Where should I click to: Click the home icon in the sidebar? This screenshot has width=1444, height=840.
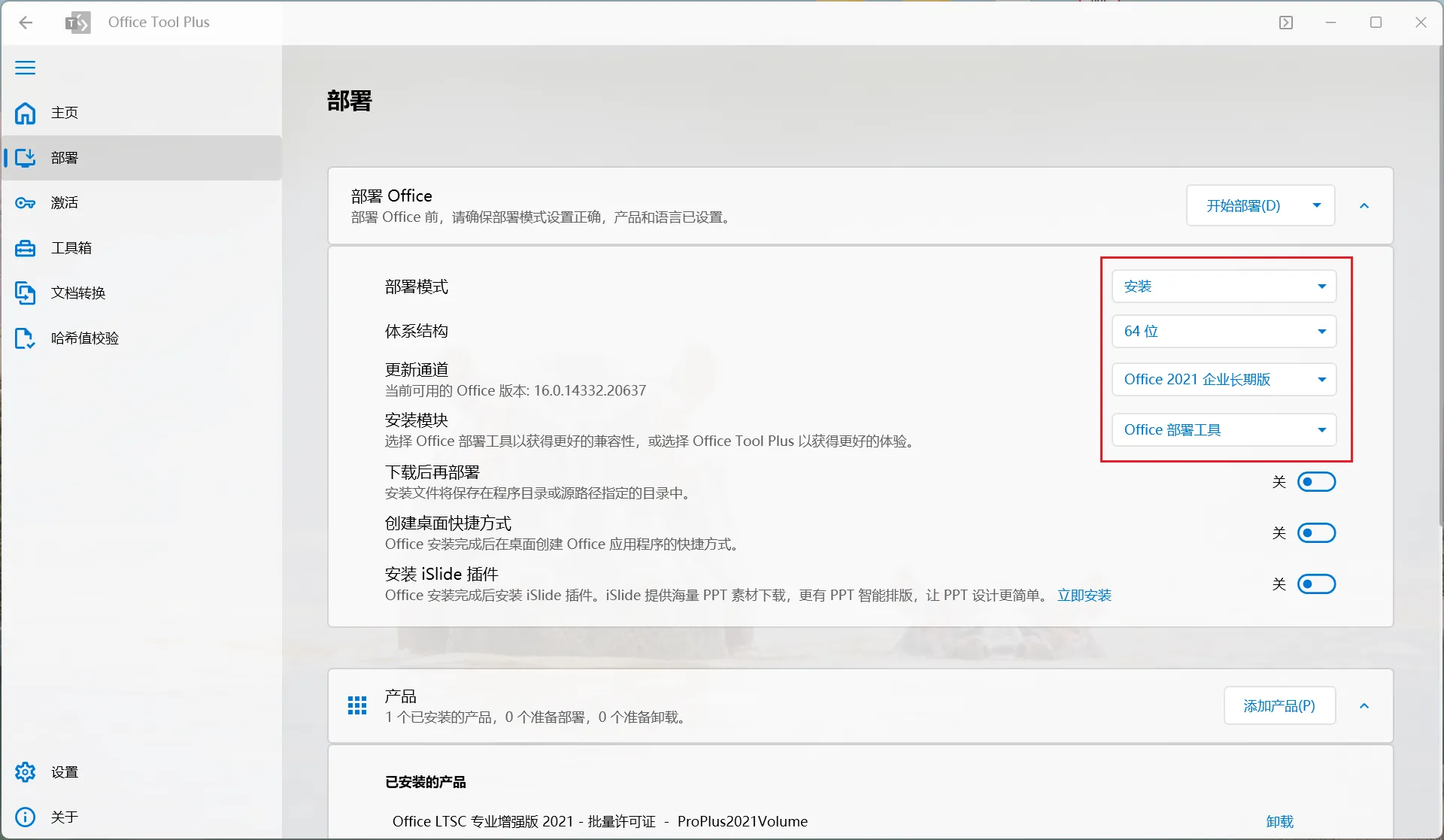[25, 113]
